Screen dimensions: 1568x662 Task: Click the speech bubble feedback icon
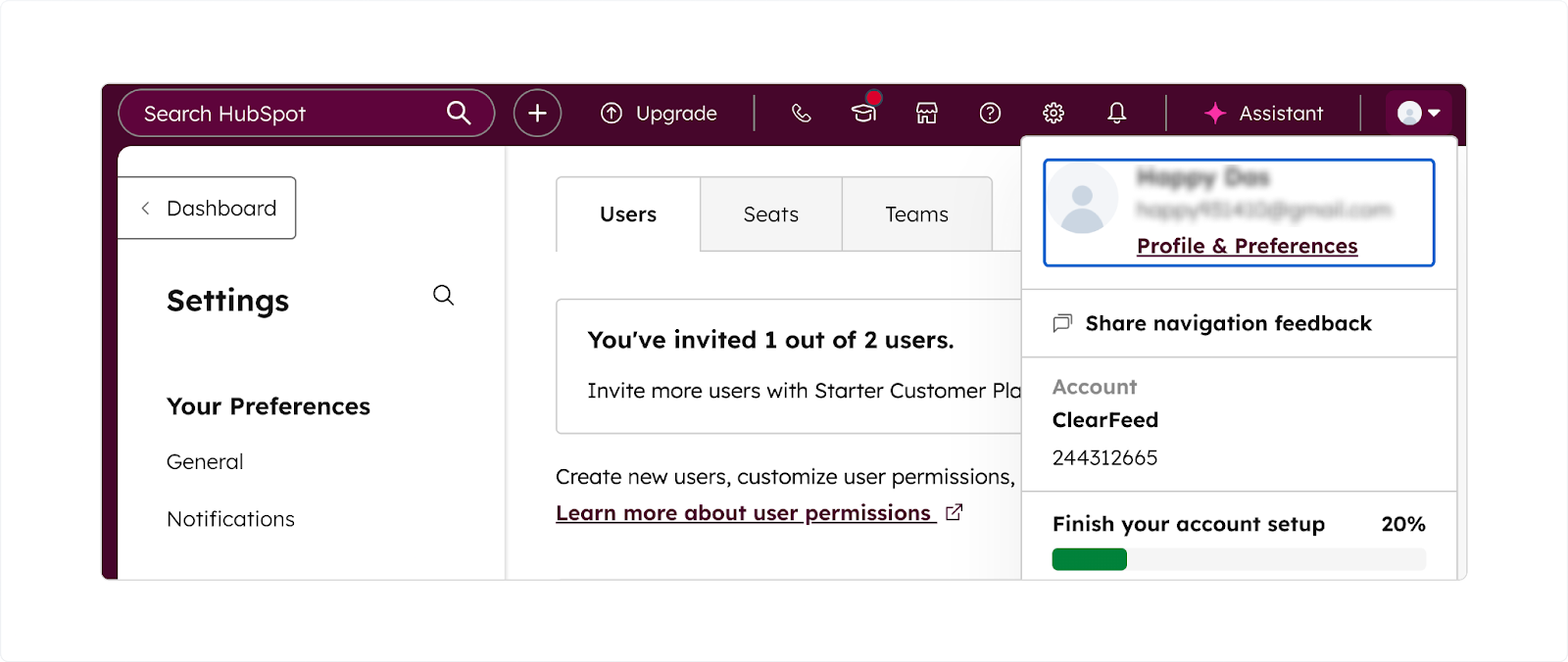(1062, 323)
